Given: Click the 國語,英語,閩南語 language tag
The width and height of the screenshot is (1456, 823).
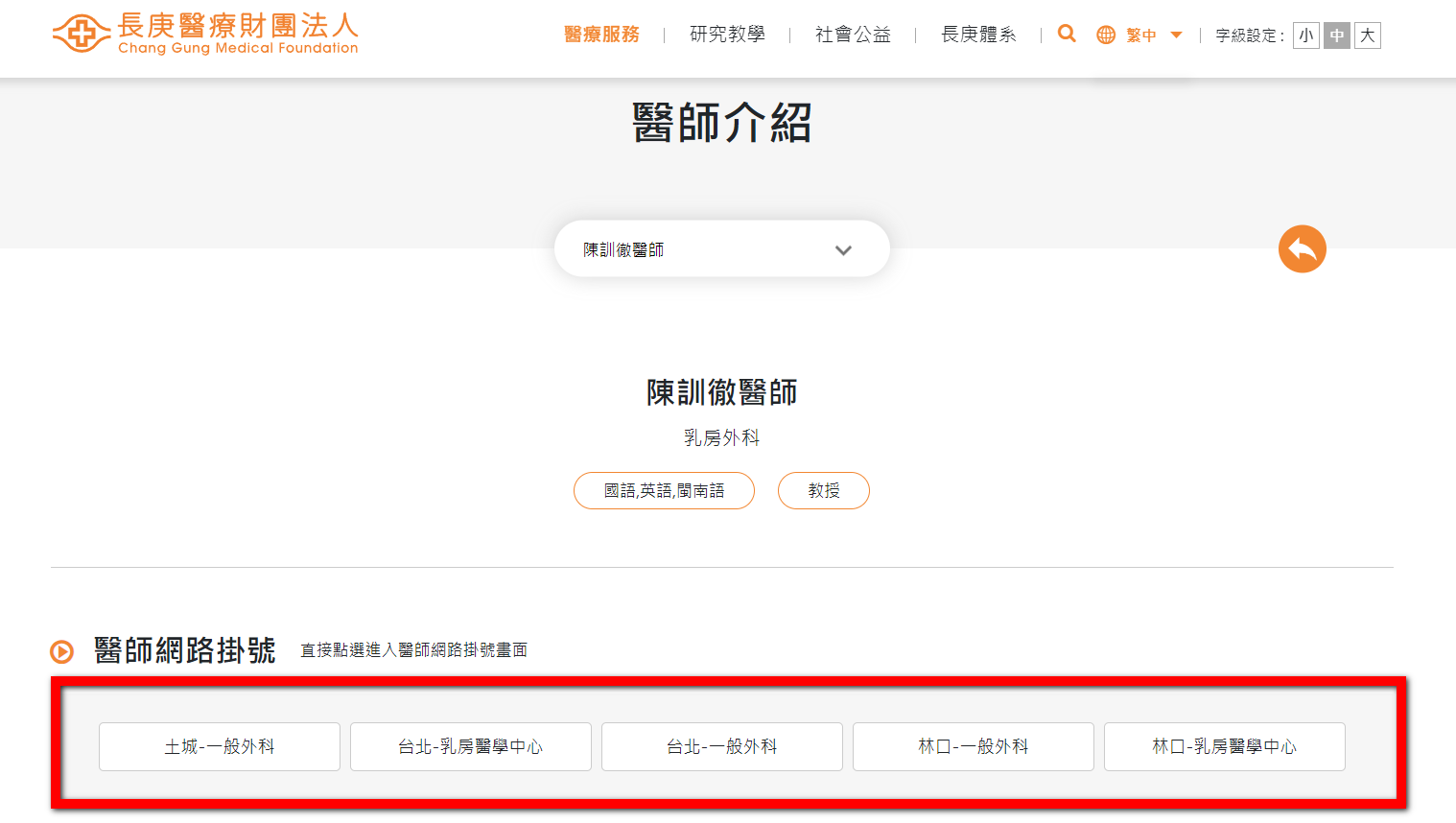Looking at the screenshot, I should pos(664,490).
